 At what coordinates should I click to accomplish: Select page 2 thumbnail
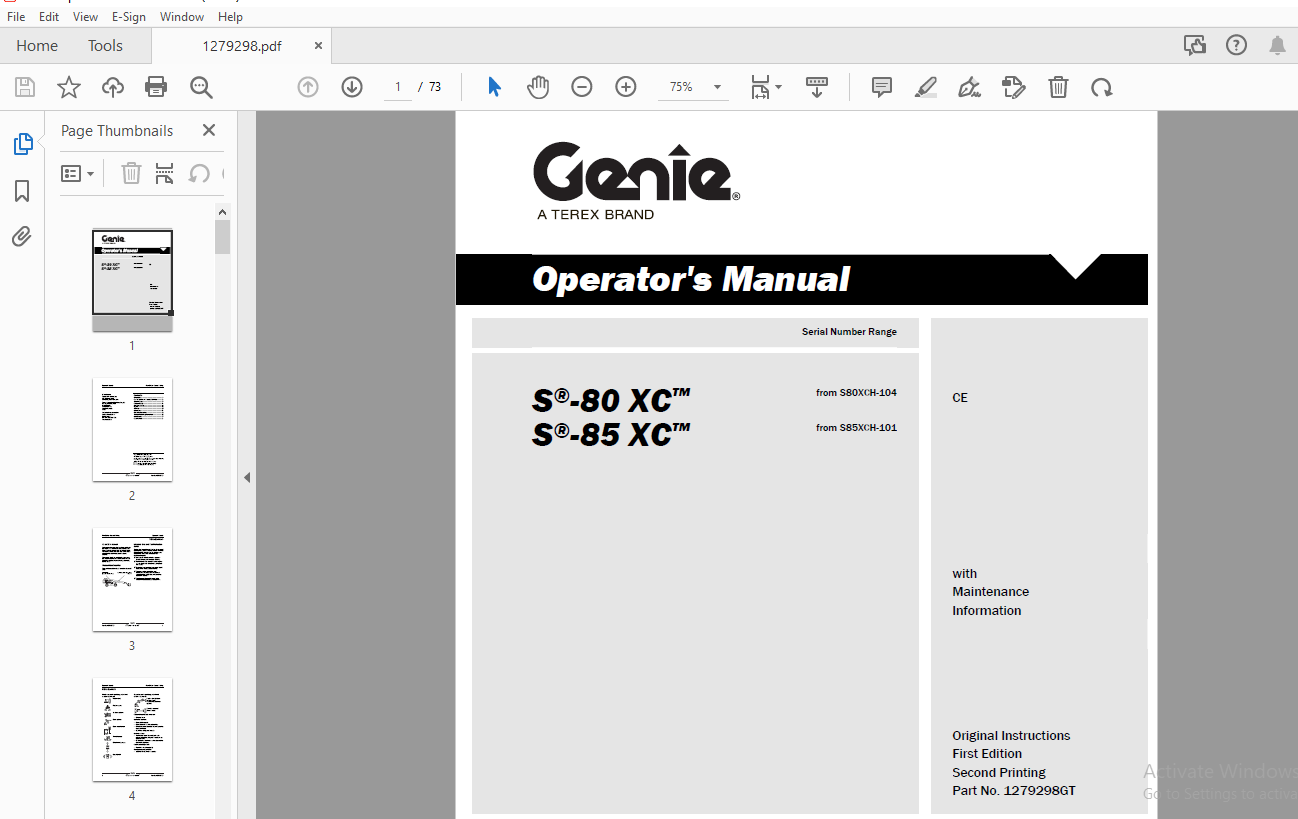(132, 430)
